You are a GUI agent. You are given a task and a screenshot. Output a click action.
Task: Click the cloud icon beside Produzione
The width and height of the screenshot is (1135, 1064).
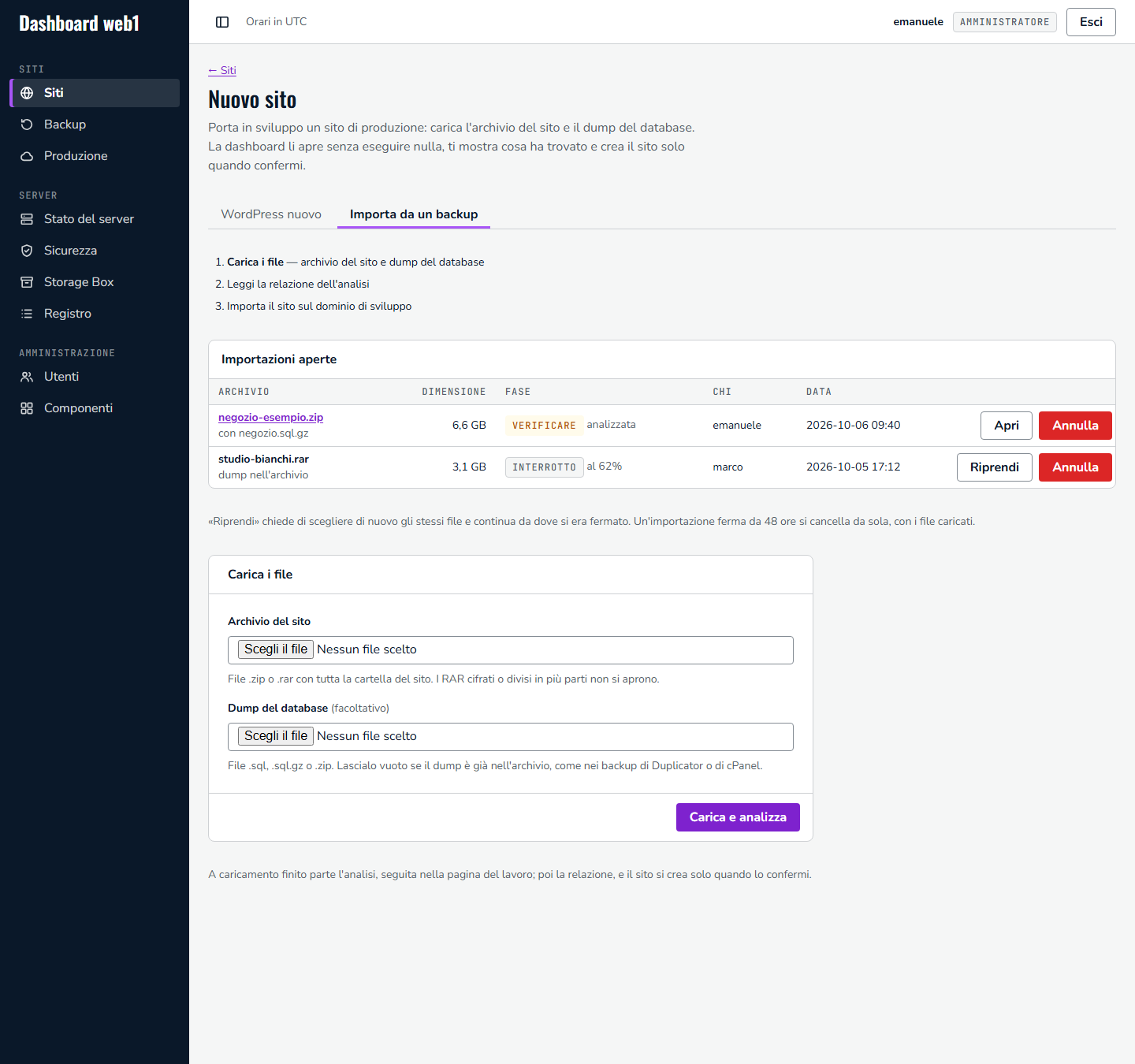(27, 156)
